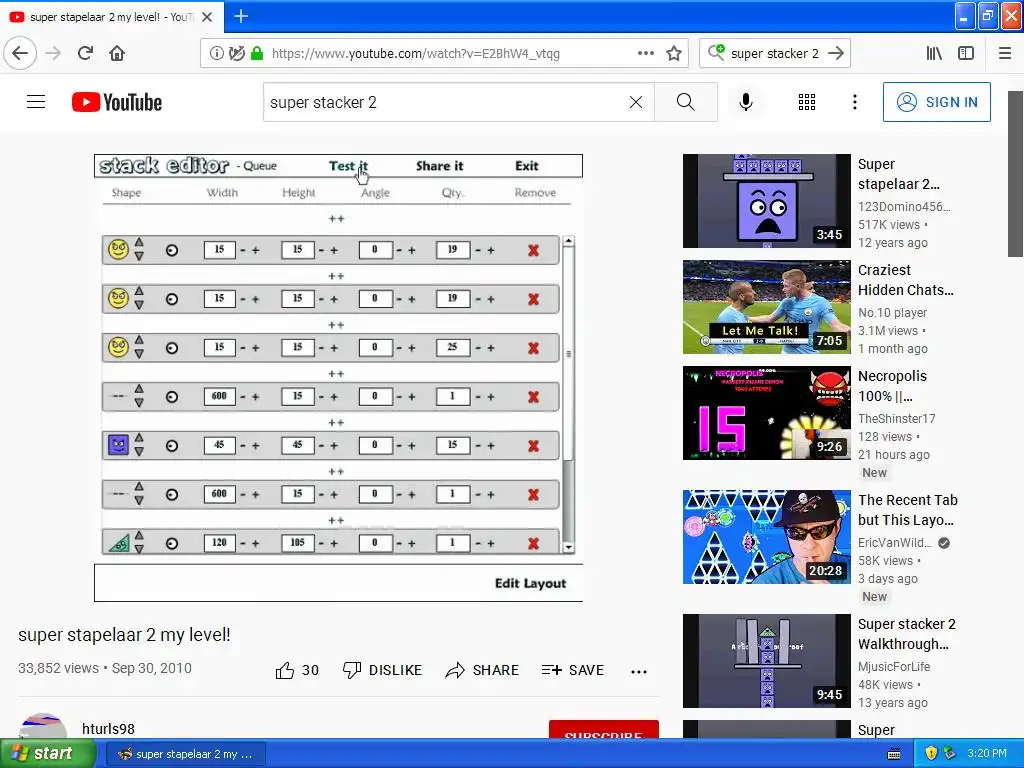
Task: Bookmark this page with star icon
Action: point(674,54)
